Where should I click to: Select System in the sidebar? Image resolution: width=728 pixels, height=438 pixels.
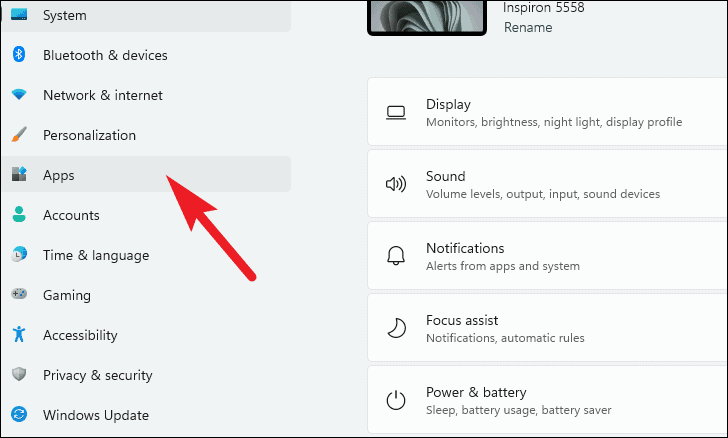(65, 15)
